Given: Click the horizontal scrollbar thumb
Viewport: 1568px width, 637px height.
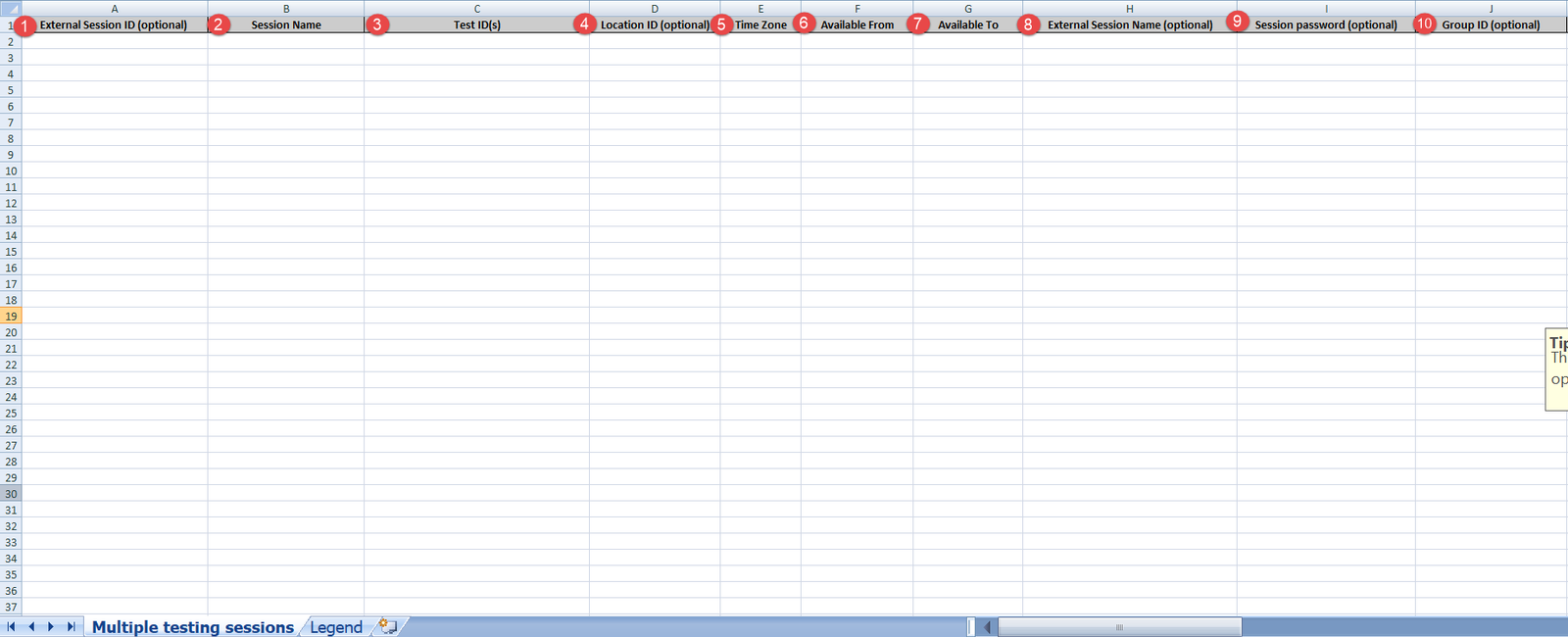Looking at the screenshot, I should click(x=1119, y=627).
